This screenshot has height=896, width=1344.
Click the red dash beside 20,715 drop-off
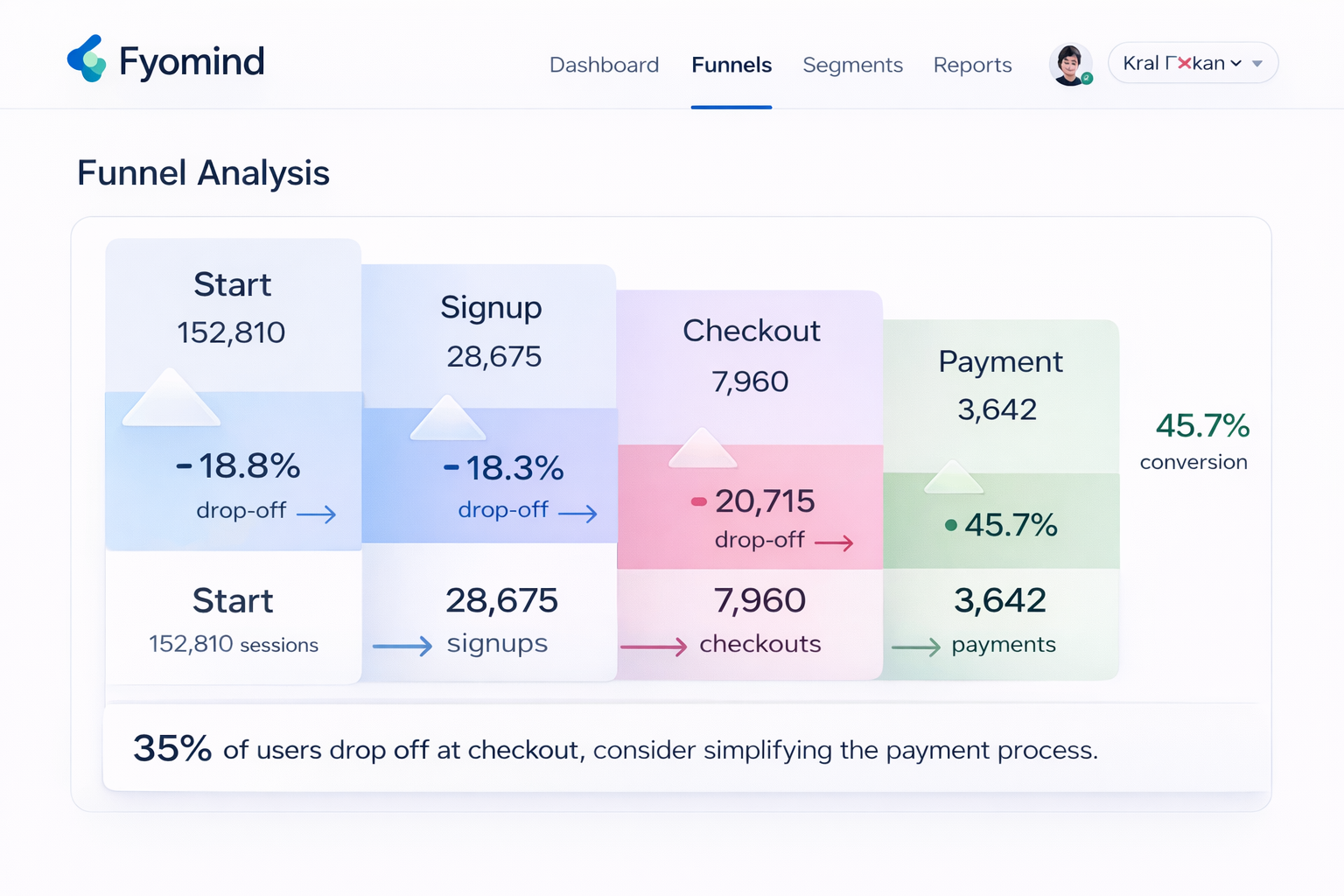point(699,501)
